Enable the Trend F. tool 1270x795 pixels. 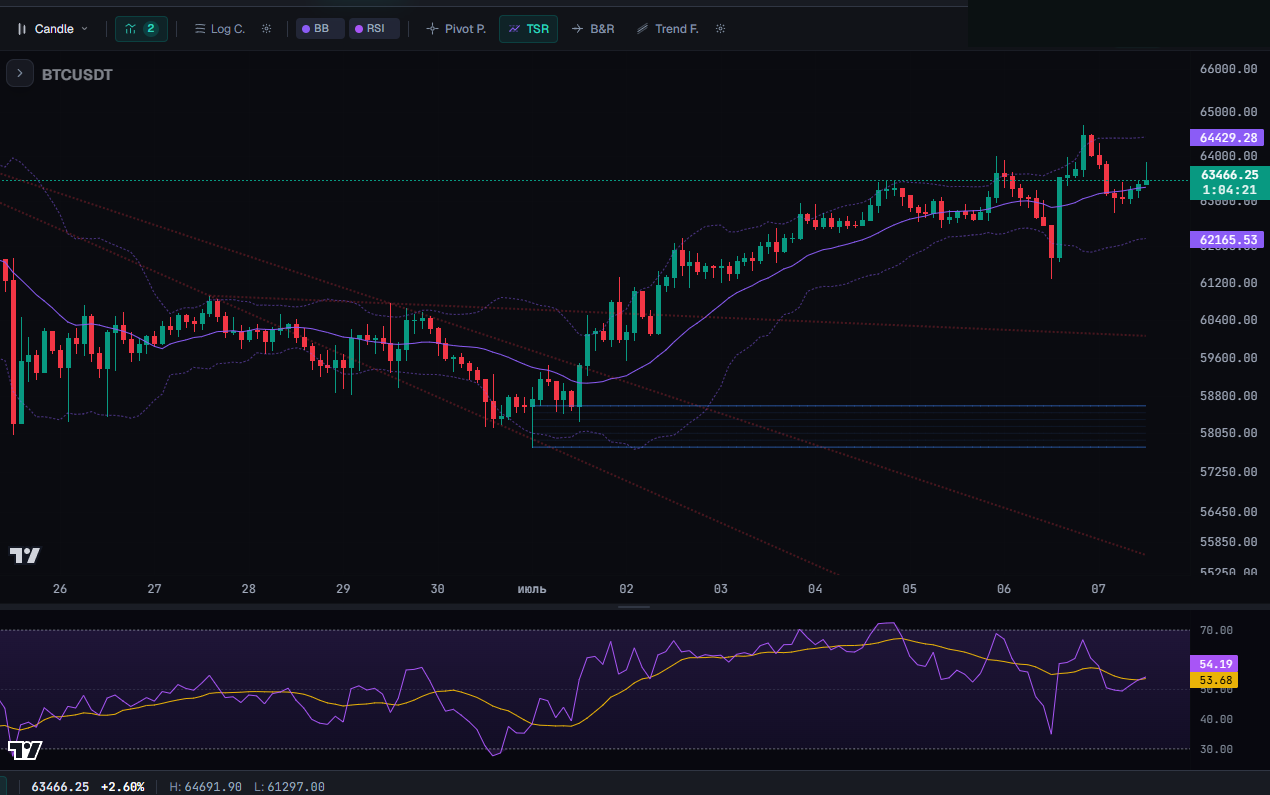(x=667, y=29)
